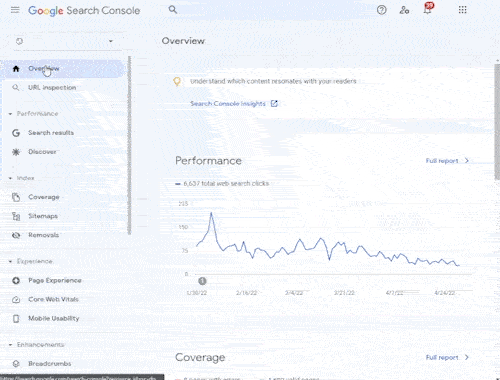Collapse the Enhancements sidebar section

pyautogui.click(x=10, y=345)
